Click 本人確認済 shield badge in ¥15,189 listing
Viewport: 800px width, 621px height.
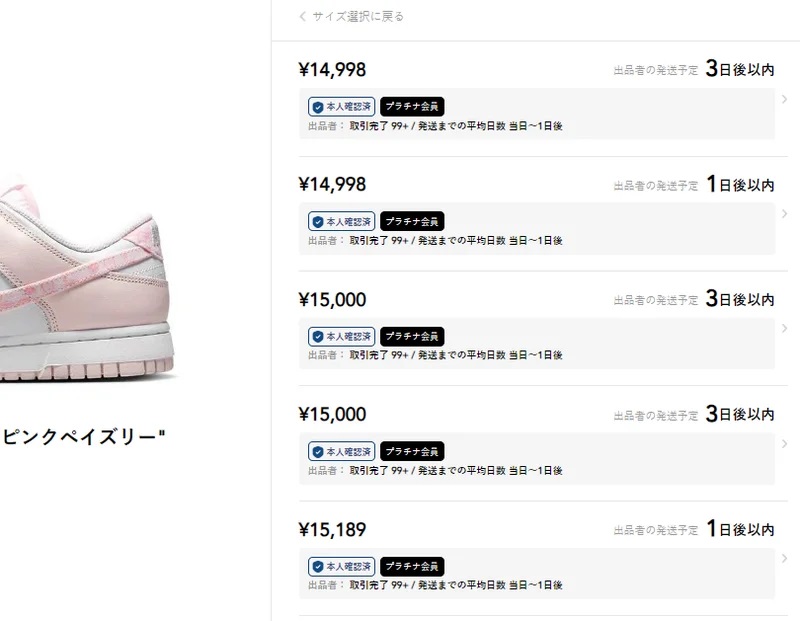[341, 566]
